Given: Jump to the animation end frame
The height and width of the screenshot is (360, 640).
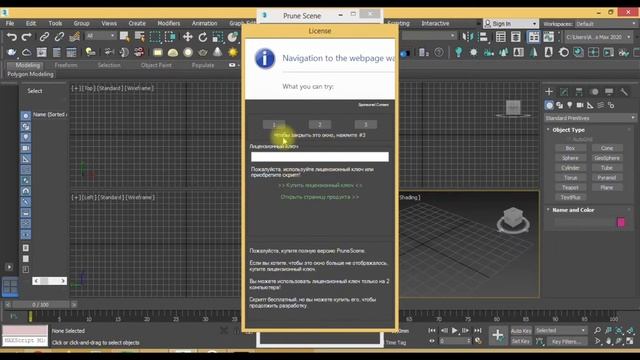Looking at the screenshot, I should (x=478, y=331).
